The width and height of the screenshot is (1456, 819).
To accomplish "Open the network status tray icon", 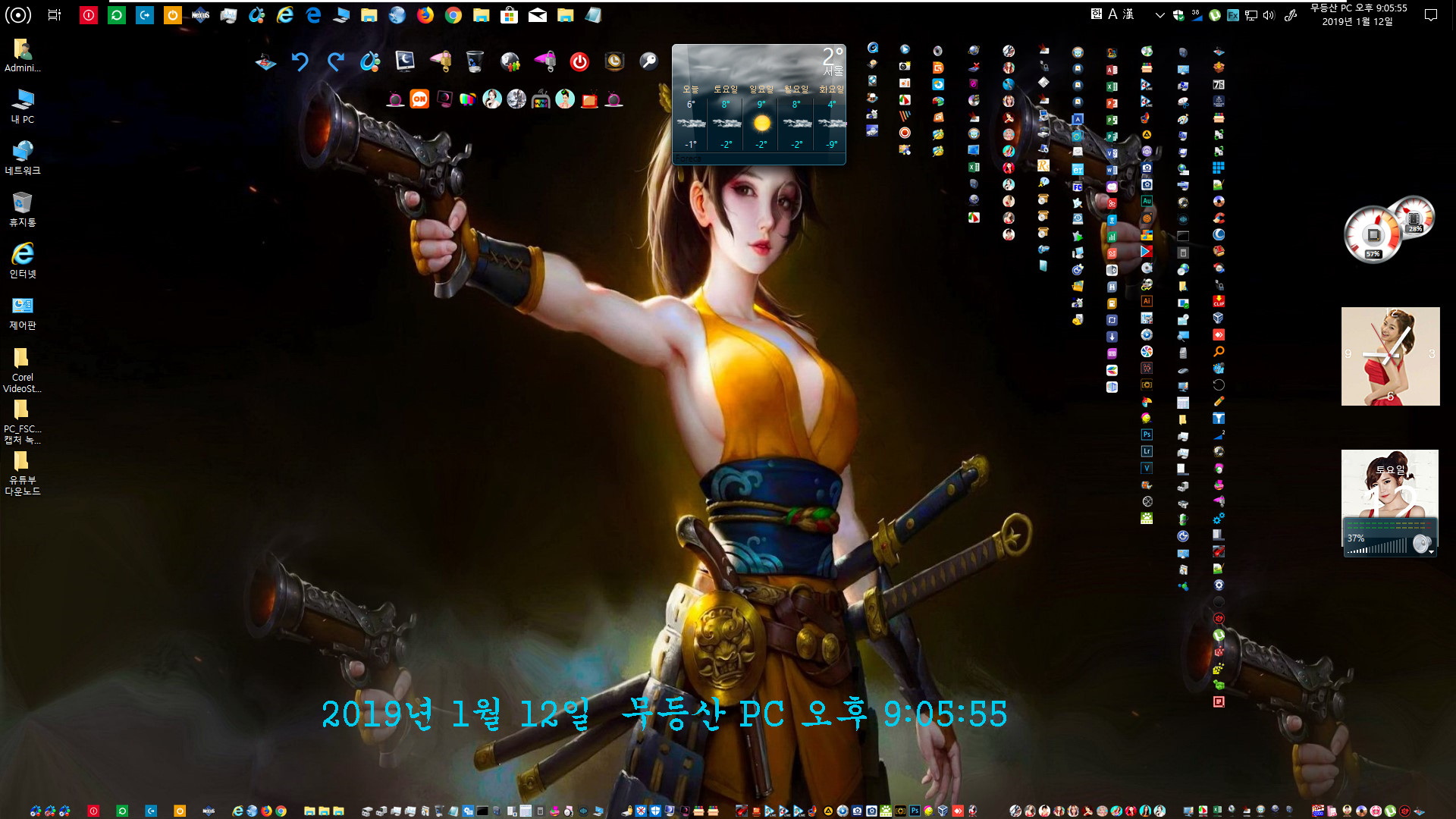I will 1251,14.
